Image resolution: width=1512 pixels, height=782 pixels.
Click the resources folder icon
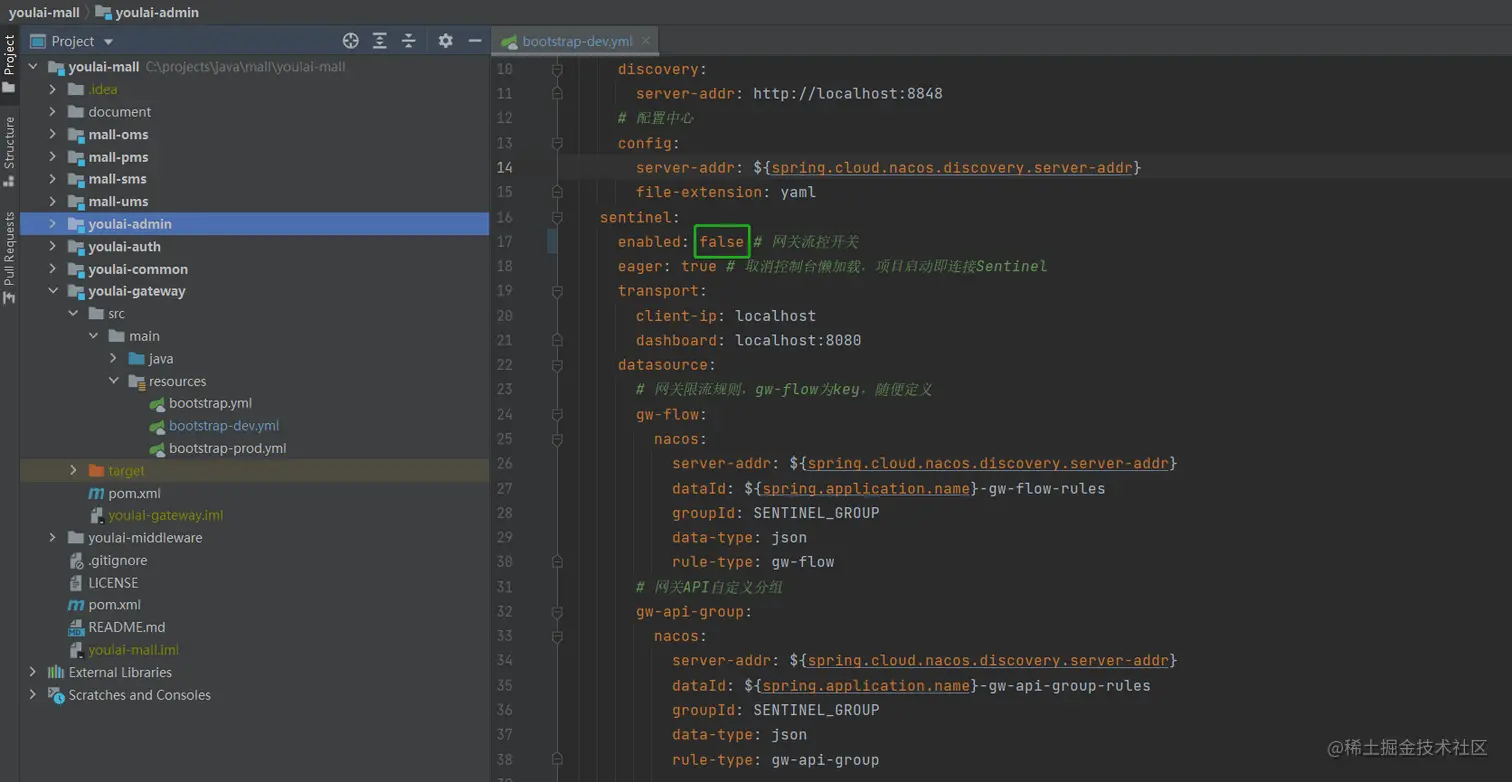(136, 381)
